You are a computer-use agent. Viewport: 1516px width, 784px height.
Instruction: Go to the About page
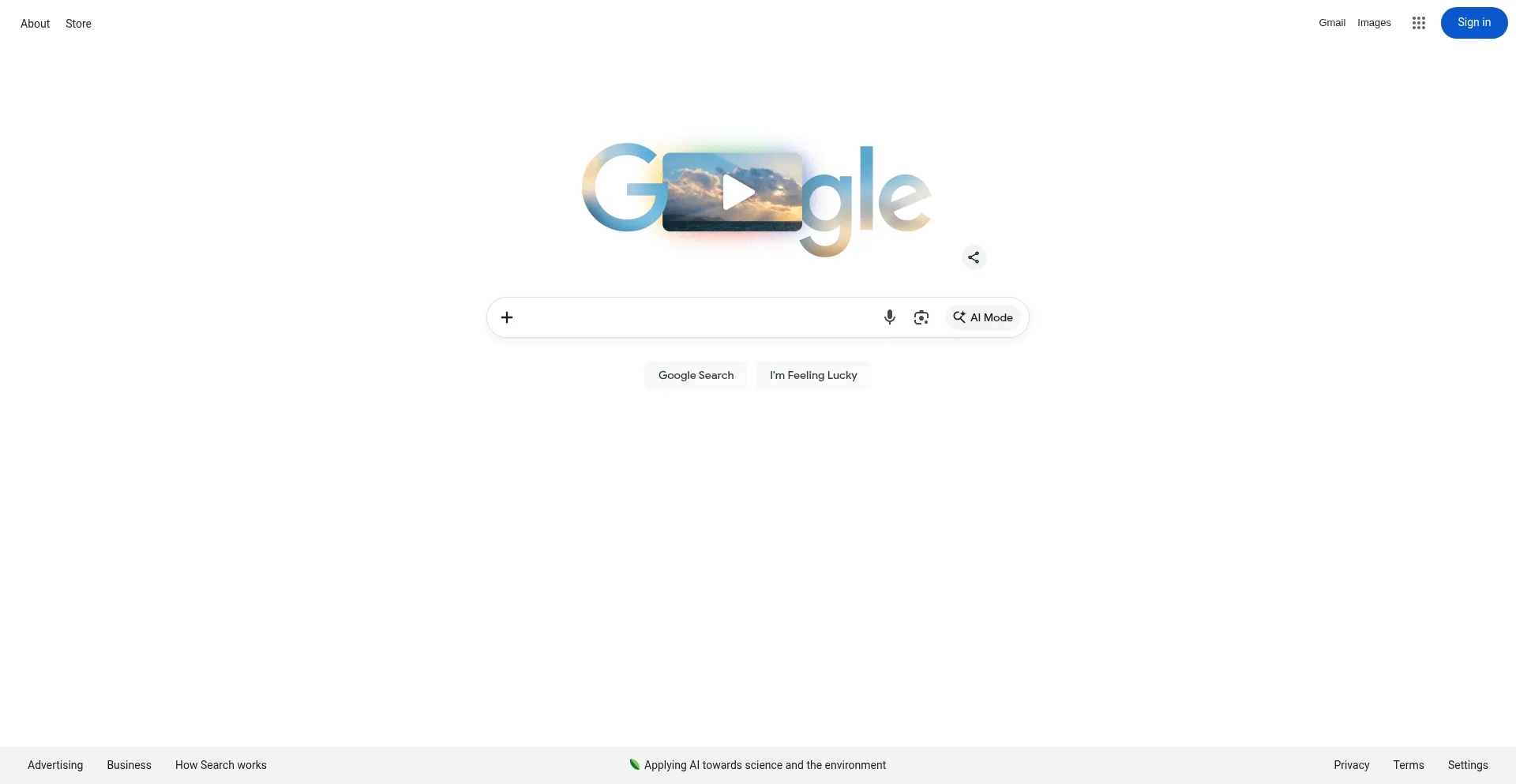coord(35,24)
